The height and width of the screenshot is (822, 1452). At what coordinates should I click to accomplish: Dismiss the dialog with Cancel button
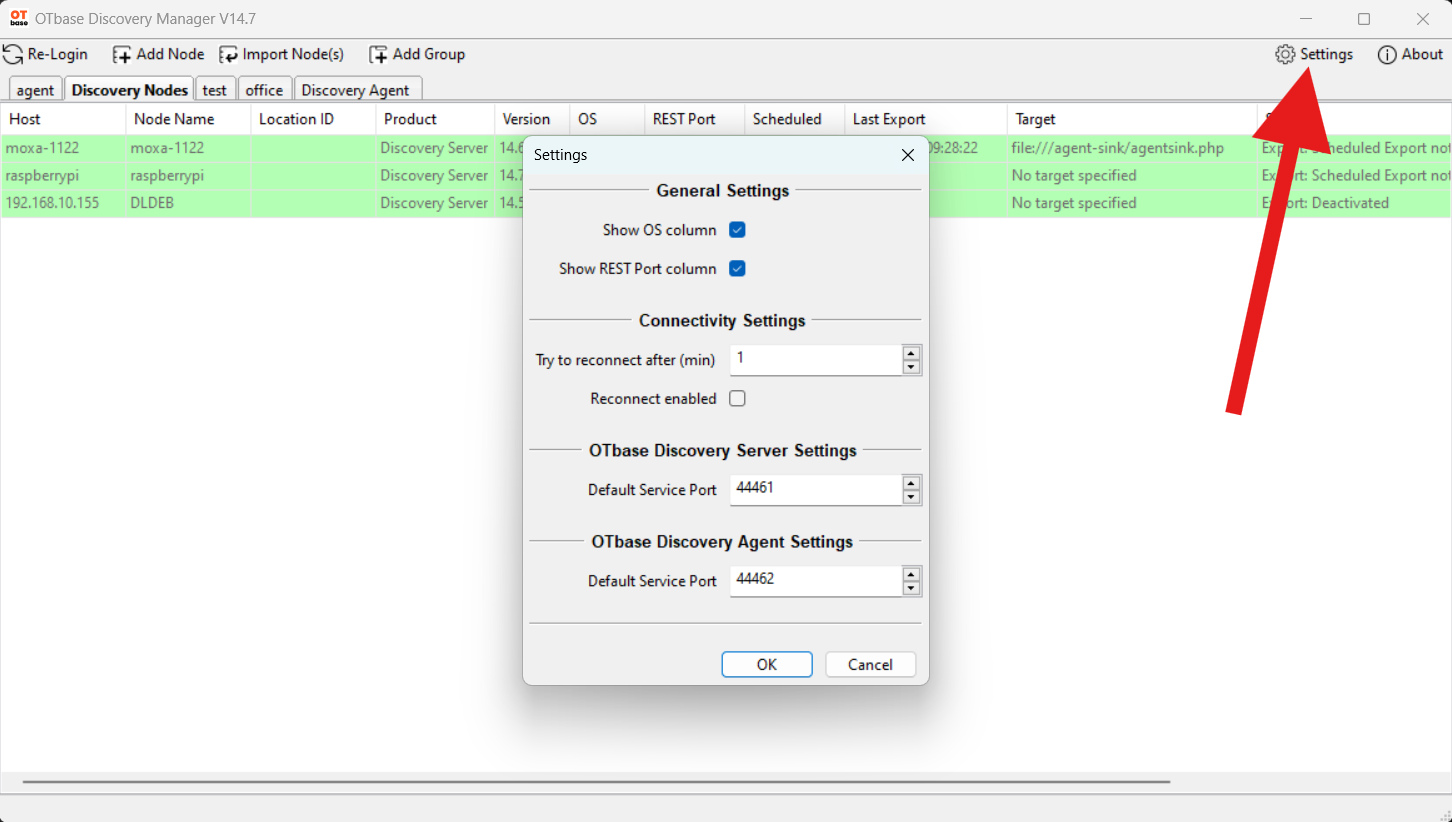870,665
